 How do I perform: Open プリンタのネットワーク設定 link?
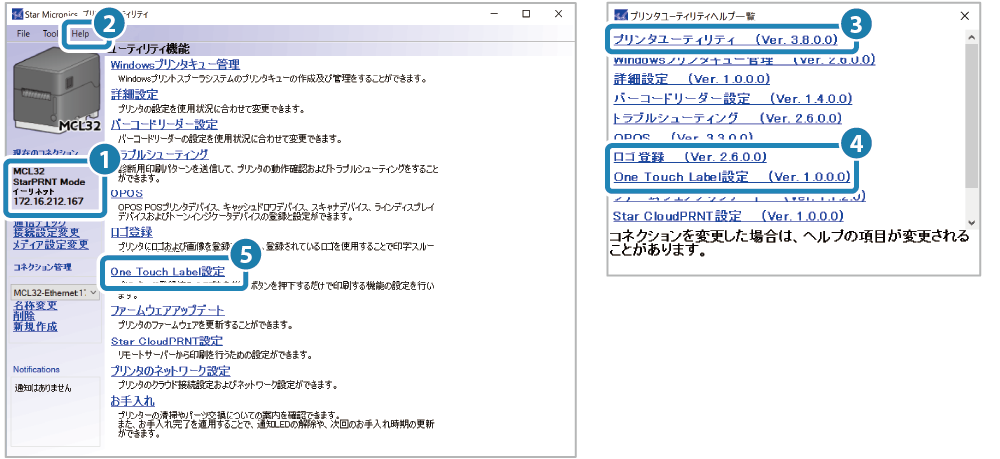[170, 371]
